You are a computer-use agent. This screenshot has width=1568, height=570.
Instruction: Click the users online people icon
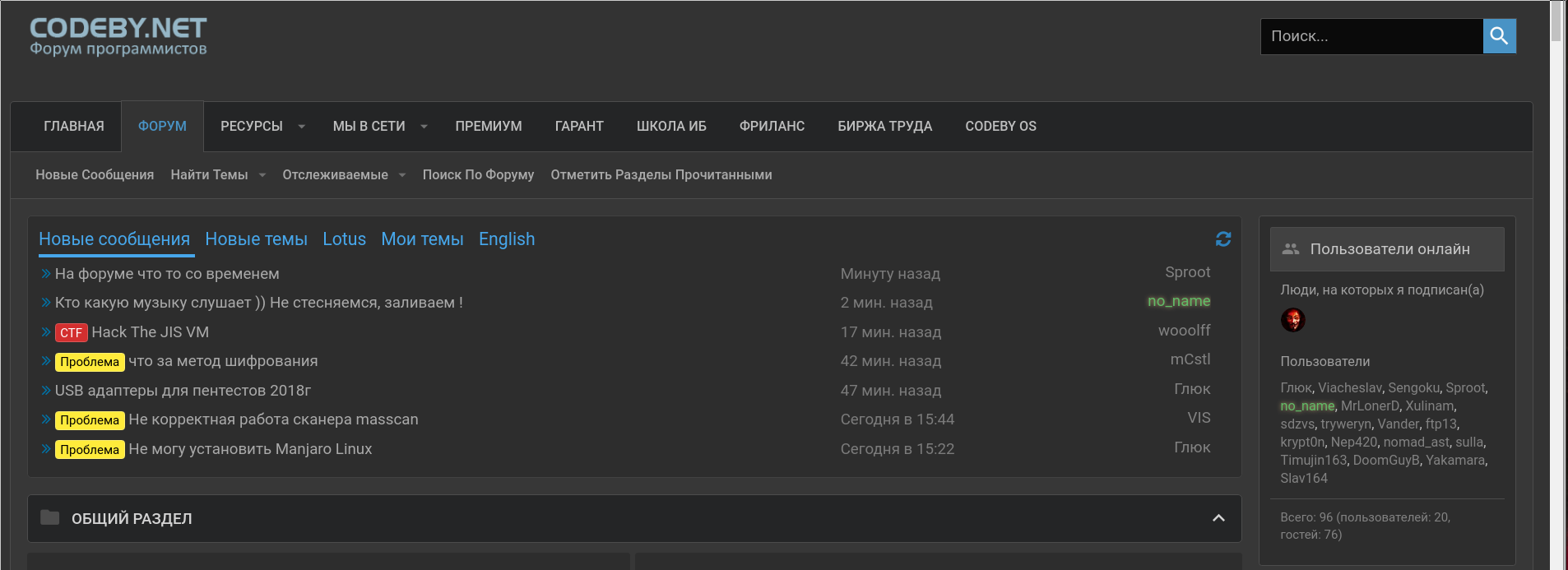(1291, 249)
